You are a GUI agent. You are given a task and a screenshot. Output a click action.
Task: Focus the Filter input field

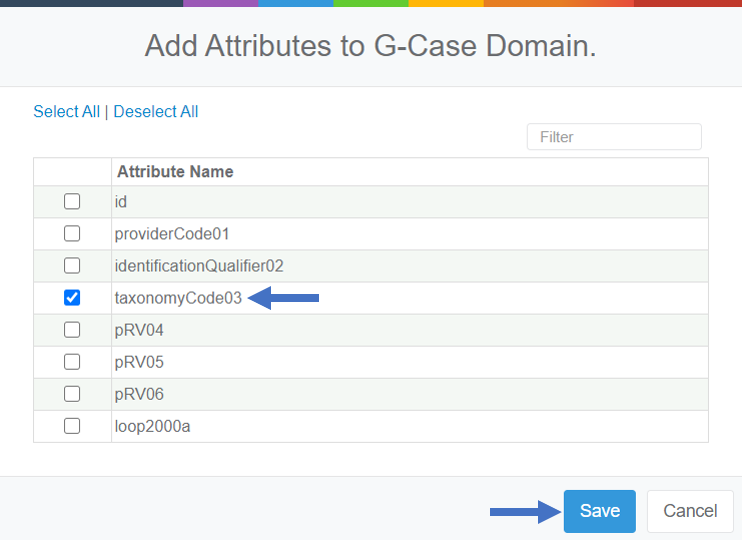pyautogui.click(x=614, y=137)
